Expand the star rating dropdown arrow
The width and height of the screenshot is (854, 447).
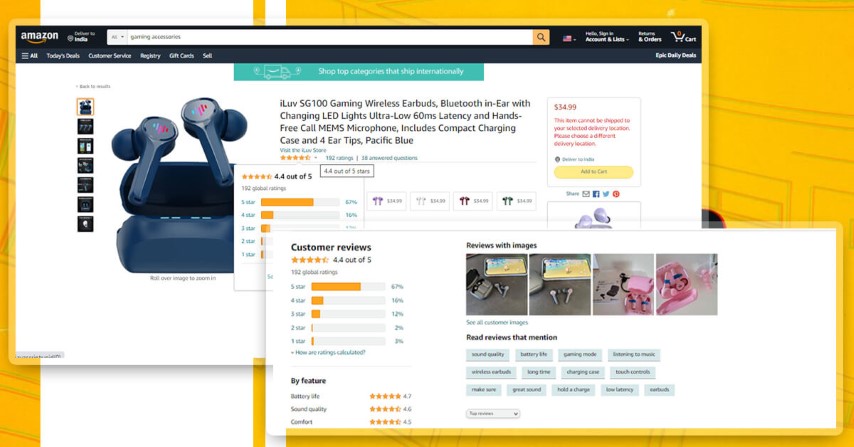[315, 158]
